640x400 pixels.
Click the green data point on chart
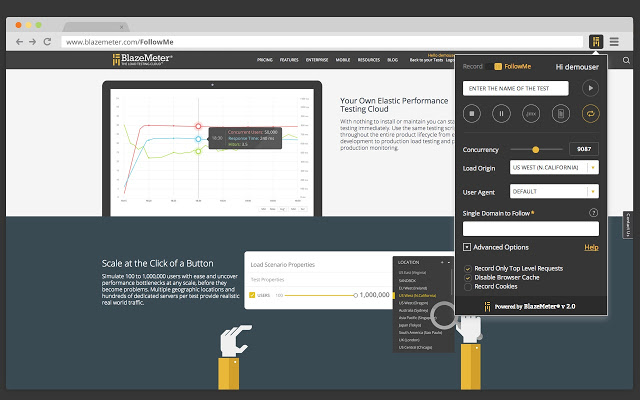[198, 151]
